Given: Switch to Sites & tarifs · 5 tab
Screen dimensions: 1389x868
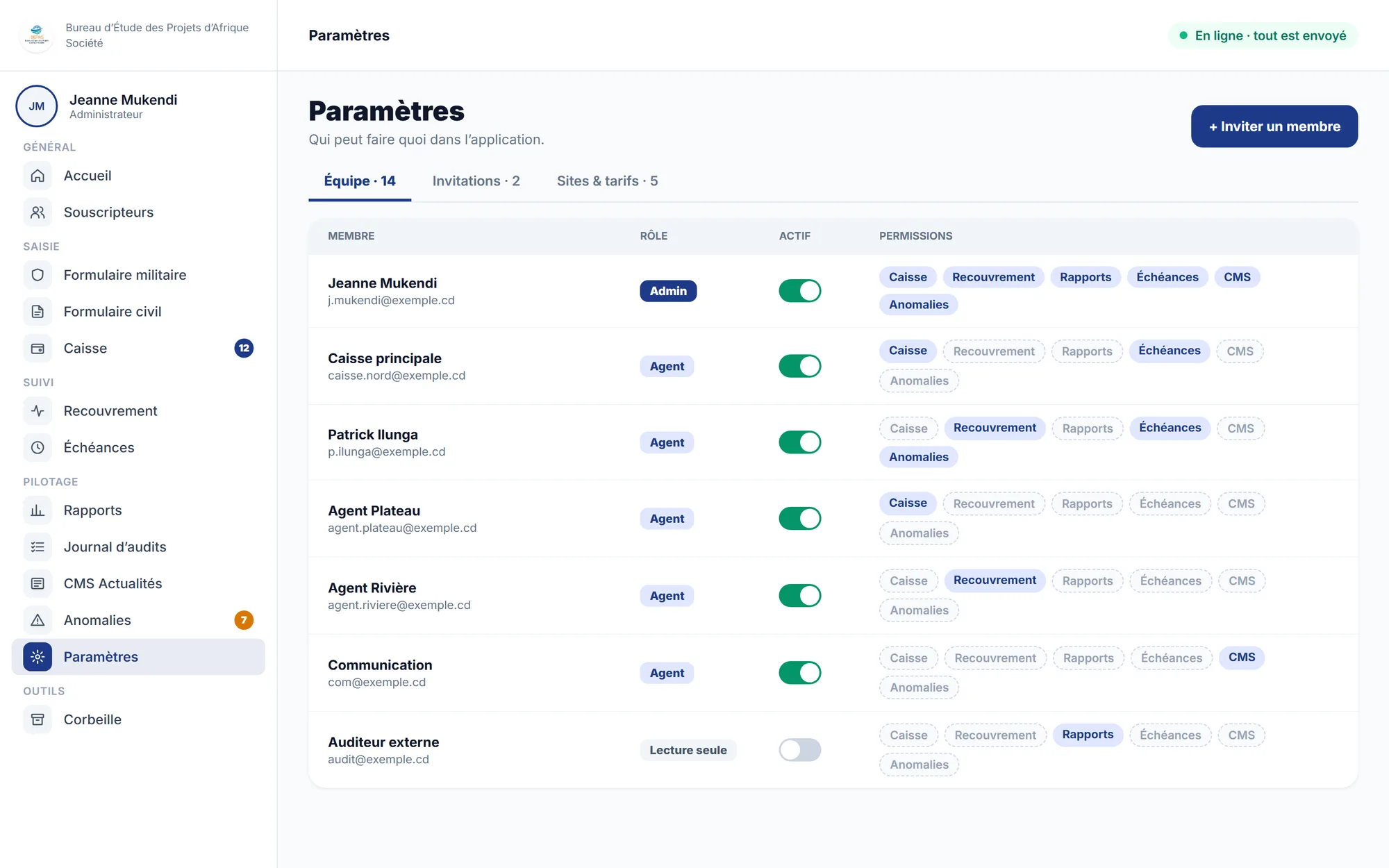Looking at the screenshot, I should pyautogui.click(x=608, y=181).
